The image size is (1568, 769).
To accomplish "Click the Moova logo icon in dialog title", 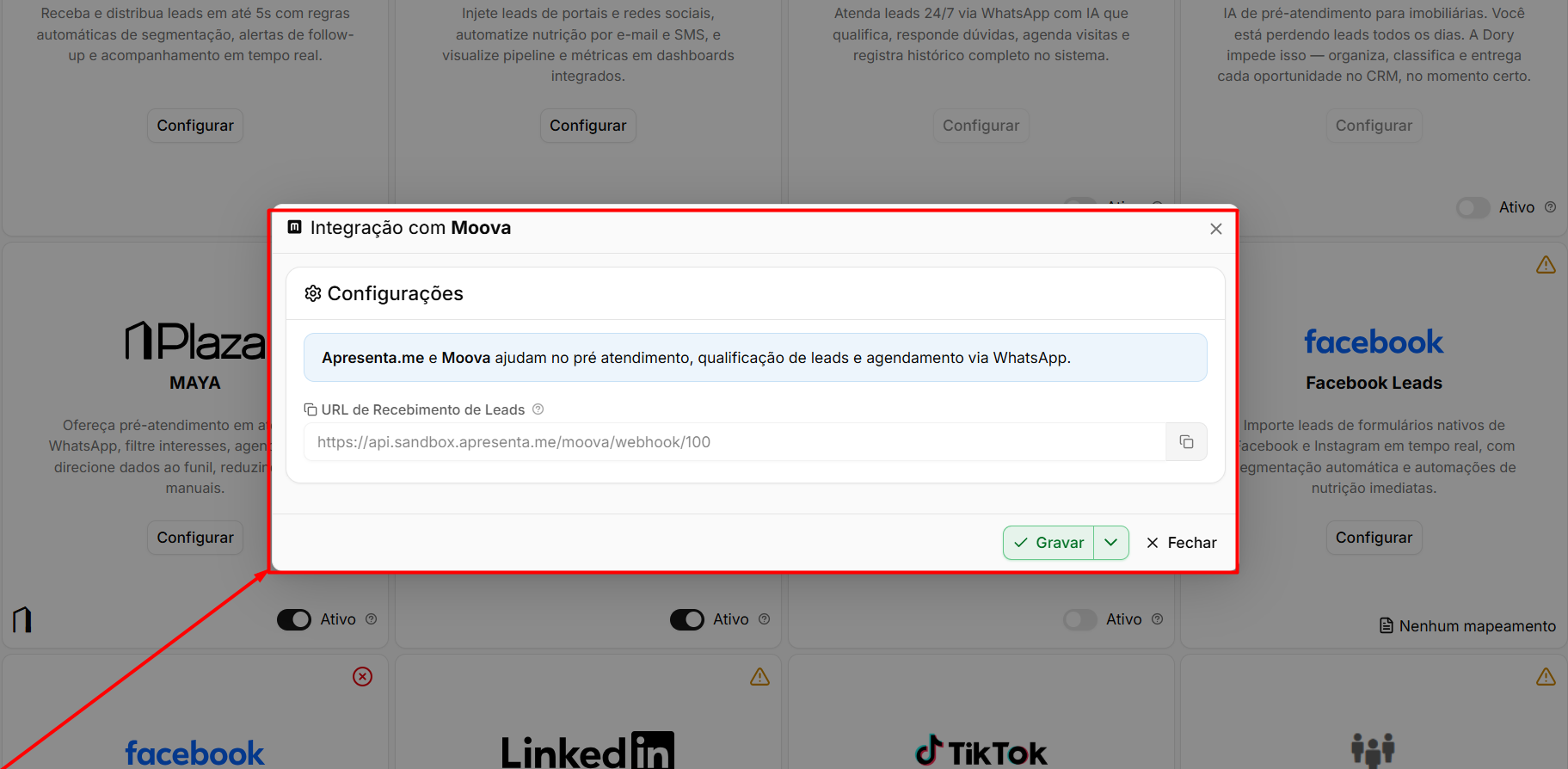I will pyautogui.click(x=295, y=227).
